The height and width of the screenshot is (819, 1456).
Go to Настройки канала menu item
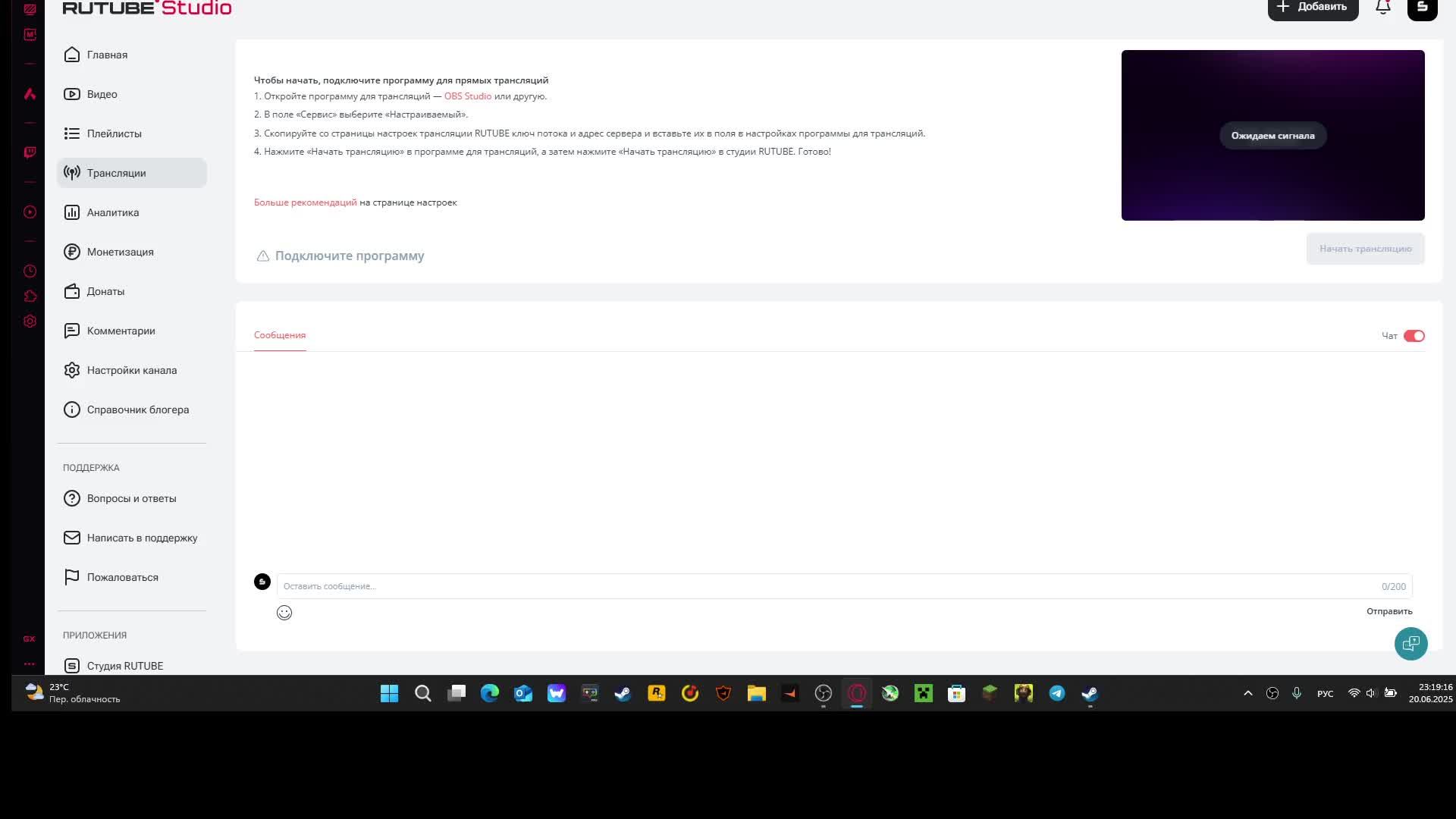[131, 370]
